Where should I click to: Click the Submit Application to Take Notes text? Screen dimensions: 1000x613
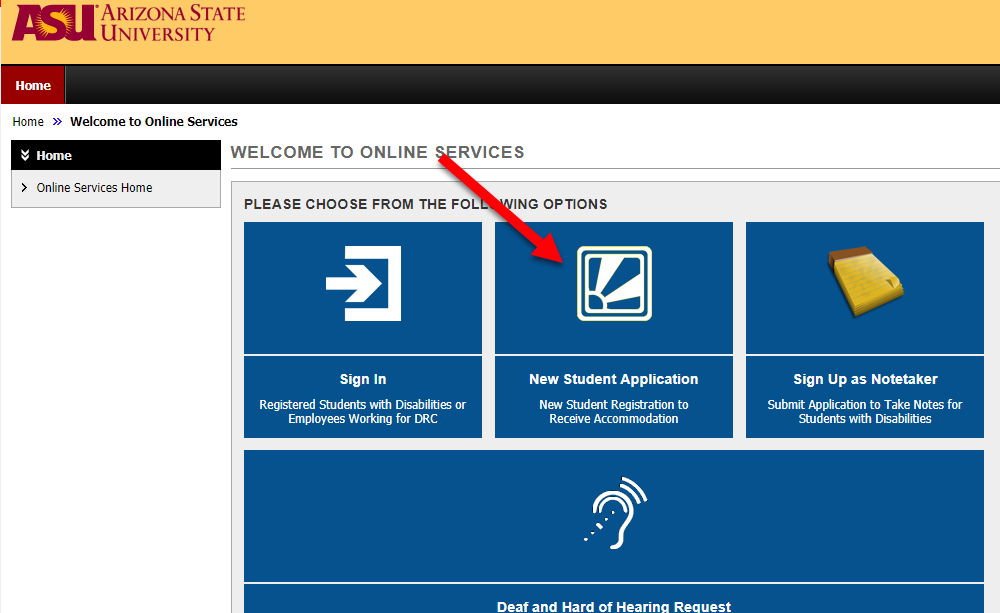[865, 412]
